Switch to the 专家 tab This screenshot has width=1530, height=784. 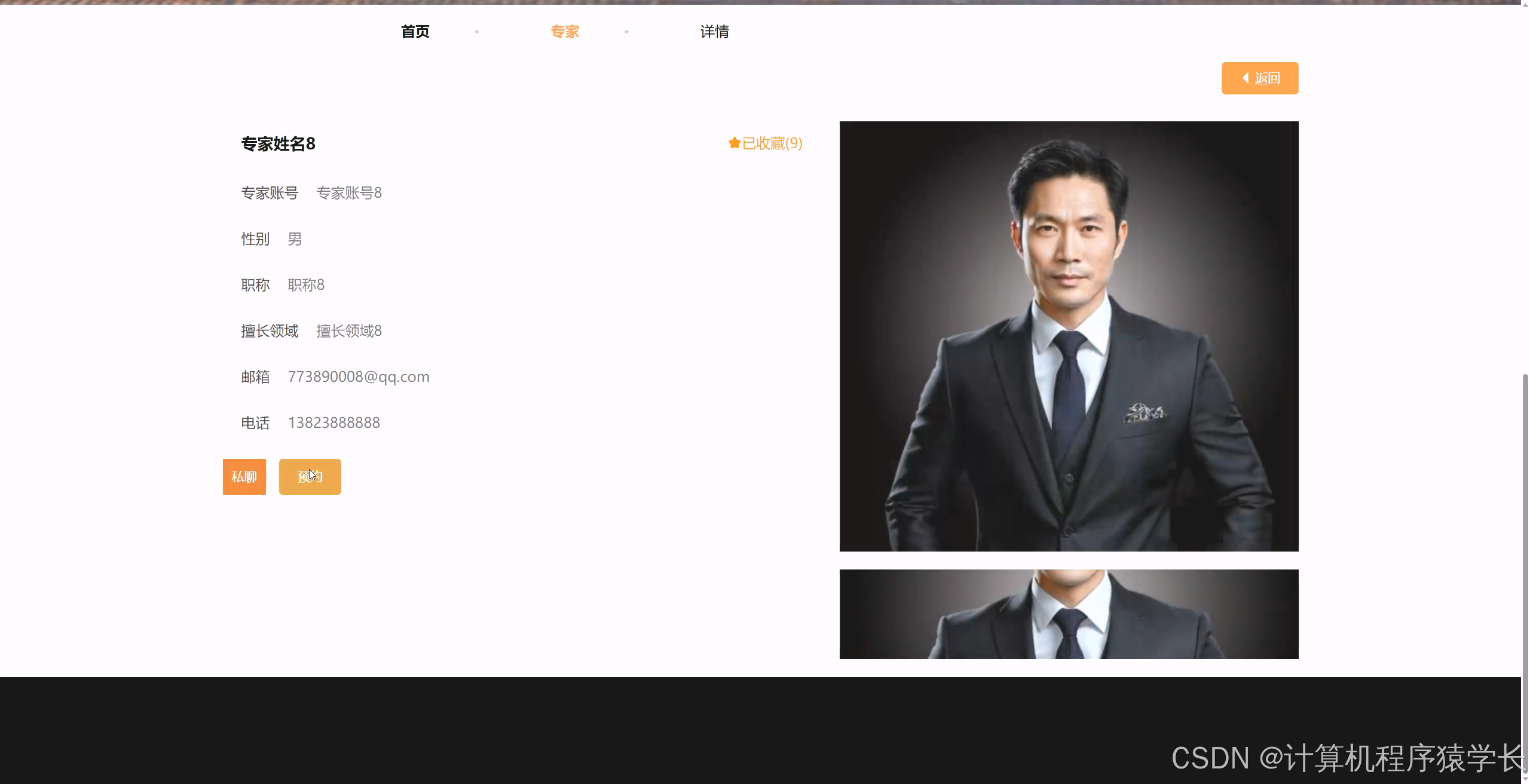pyautogui.click(x=565, y=31)
